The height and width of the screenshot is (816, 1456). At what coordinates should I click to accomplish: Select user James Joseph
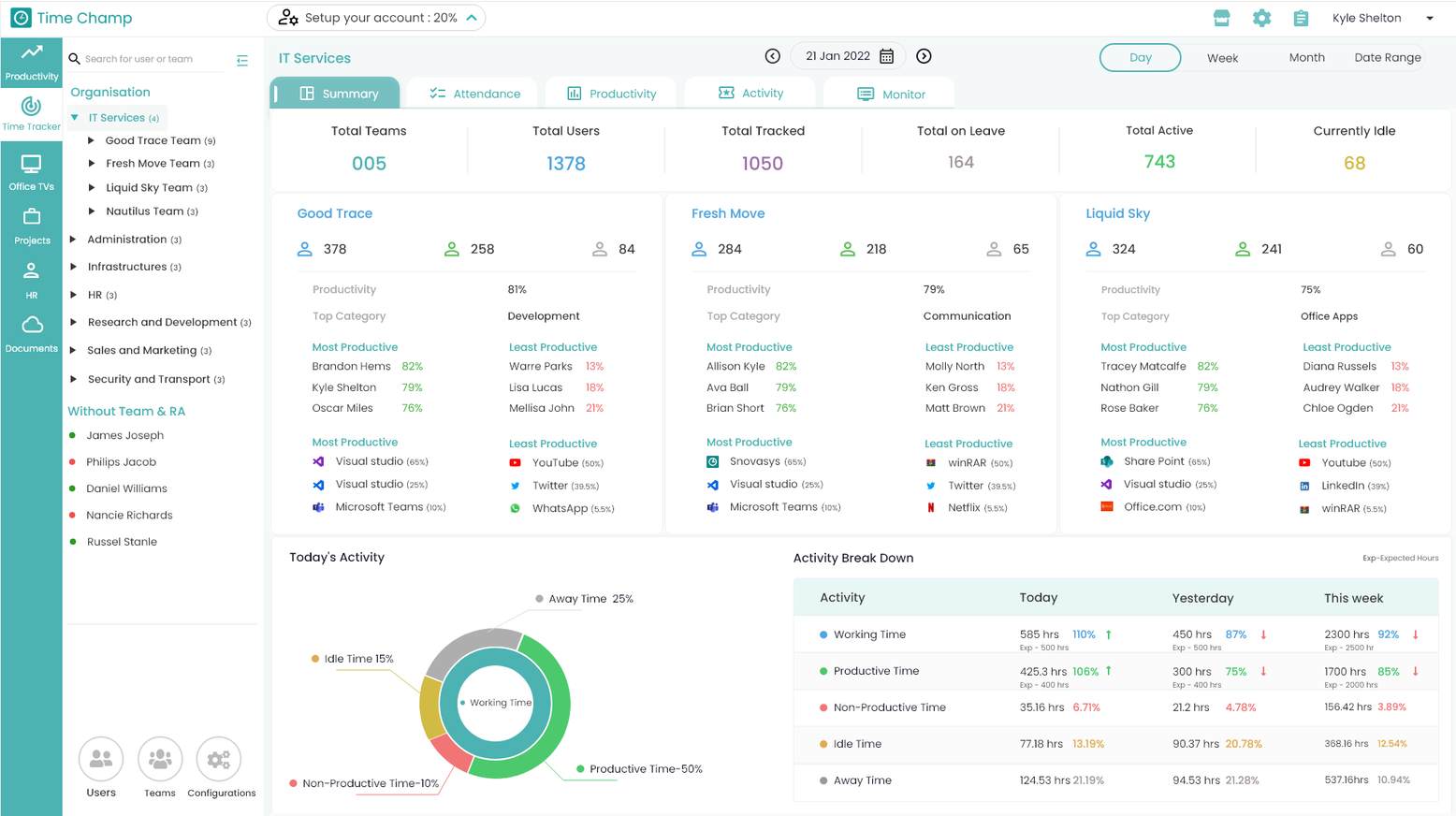124,435
